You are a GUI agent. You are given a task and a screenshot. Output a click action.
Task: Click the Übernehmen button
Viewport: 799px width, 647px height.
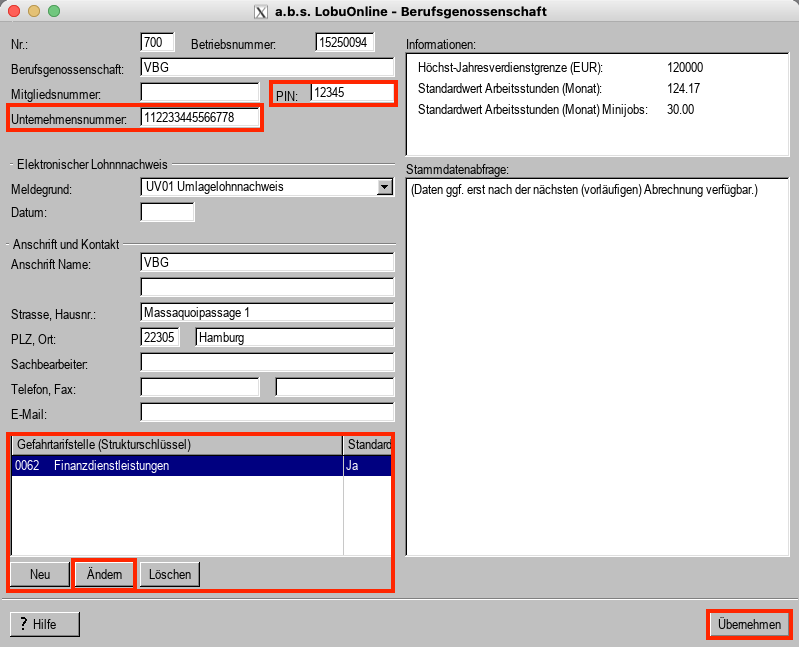pos(749,624)
